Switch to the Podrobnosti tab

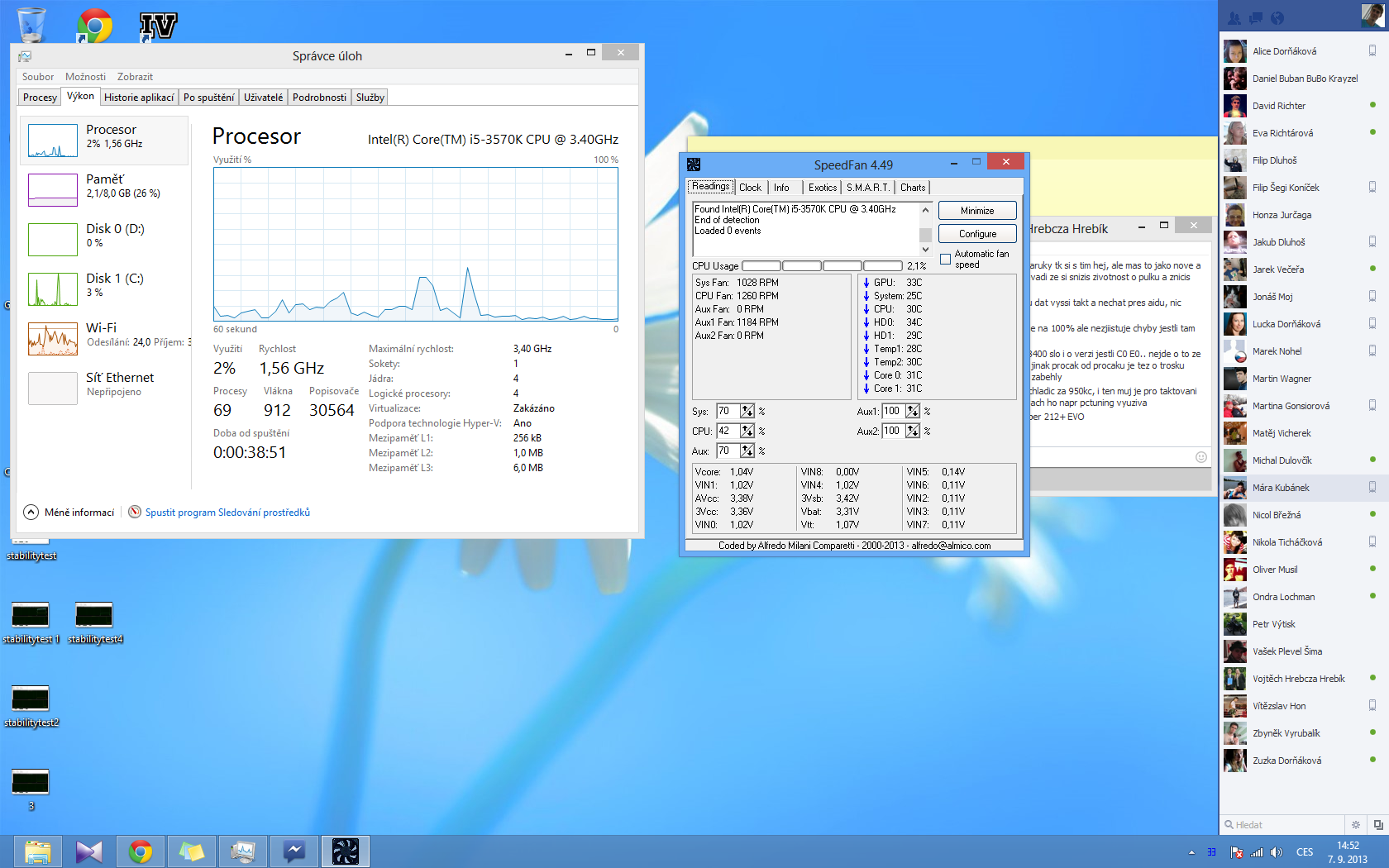click(319, 98)
